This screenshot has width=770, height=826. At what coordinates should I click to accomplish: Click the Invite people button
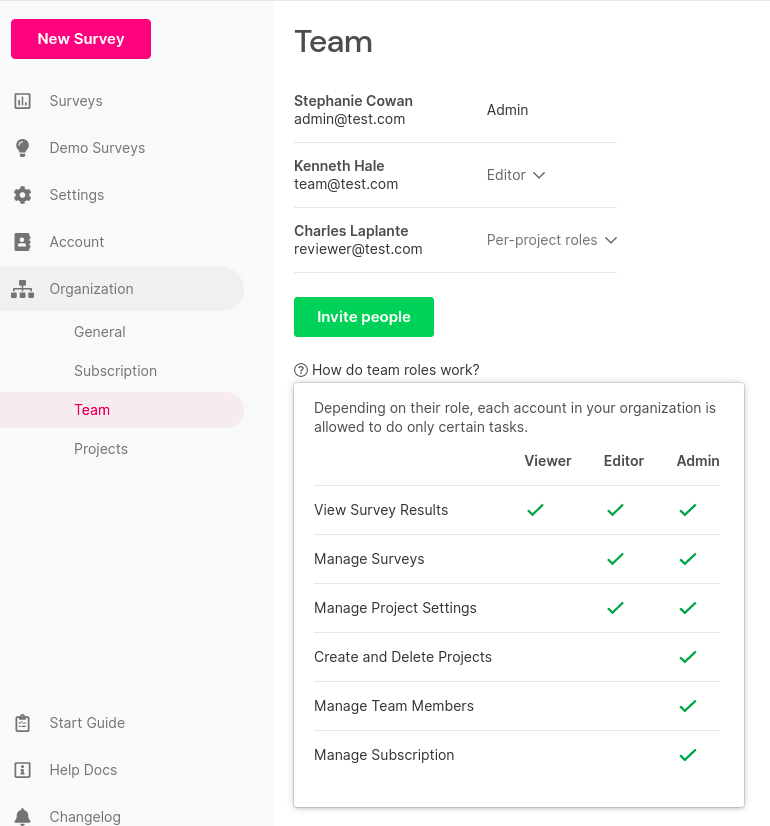[364, 317]
